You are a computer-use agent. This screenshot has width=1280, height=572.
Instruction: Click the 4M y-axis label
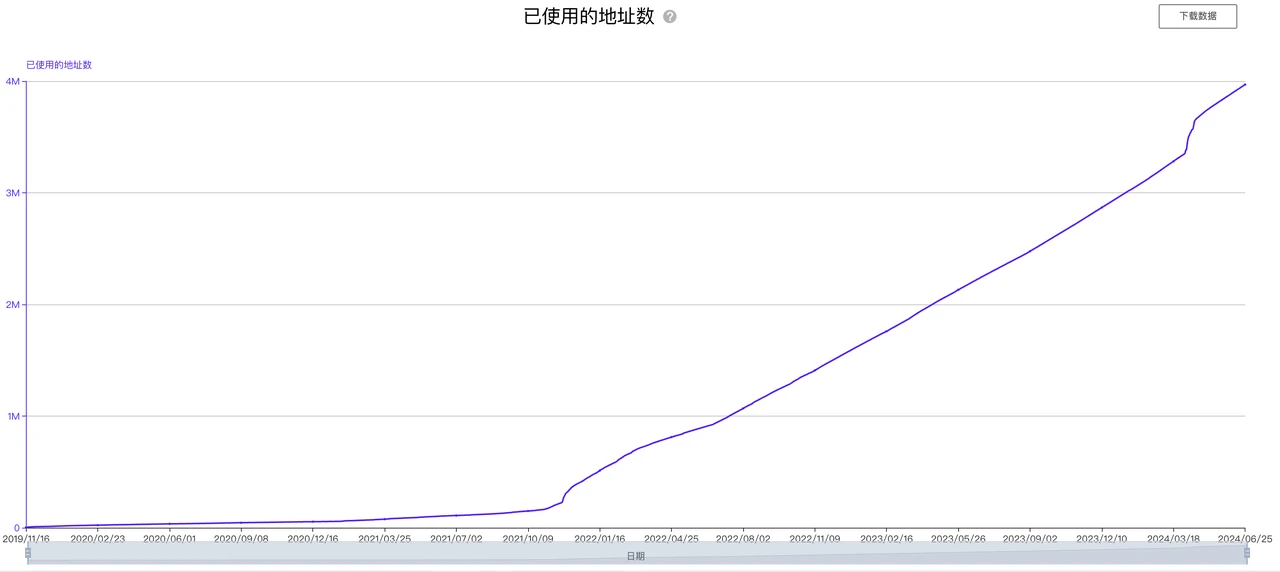tap(12, 81)
